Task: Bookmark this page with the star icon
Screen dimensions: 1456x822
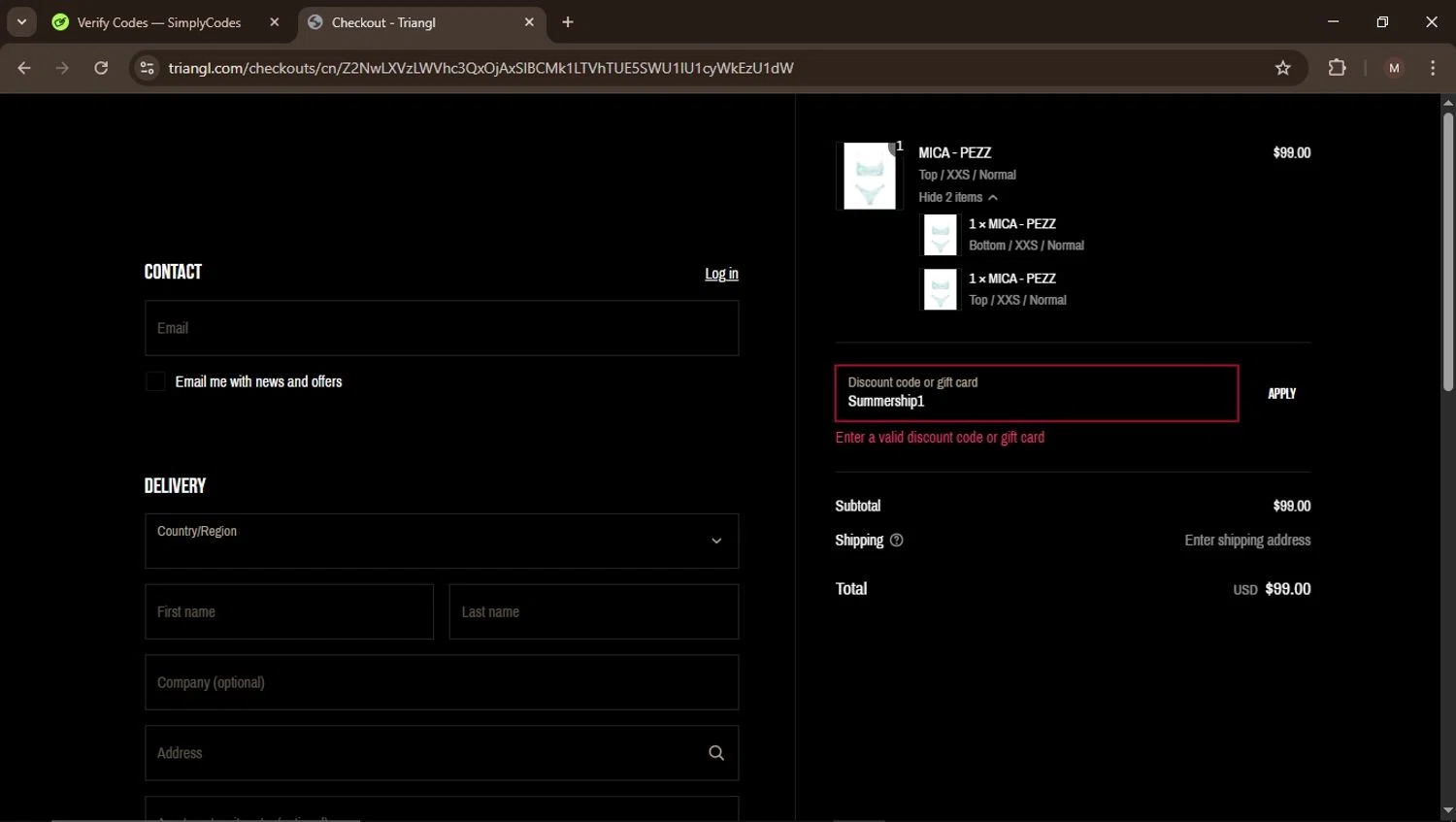Action: tap(1282, 68)
